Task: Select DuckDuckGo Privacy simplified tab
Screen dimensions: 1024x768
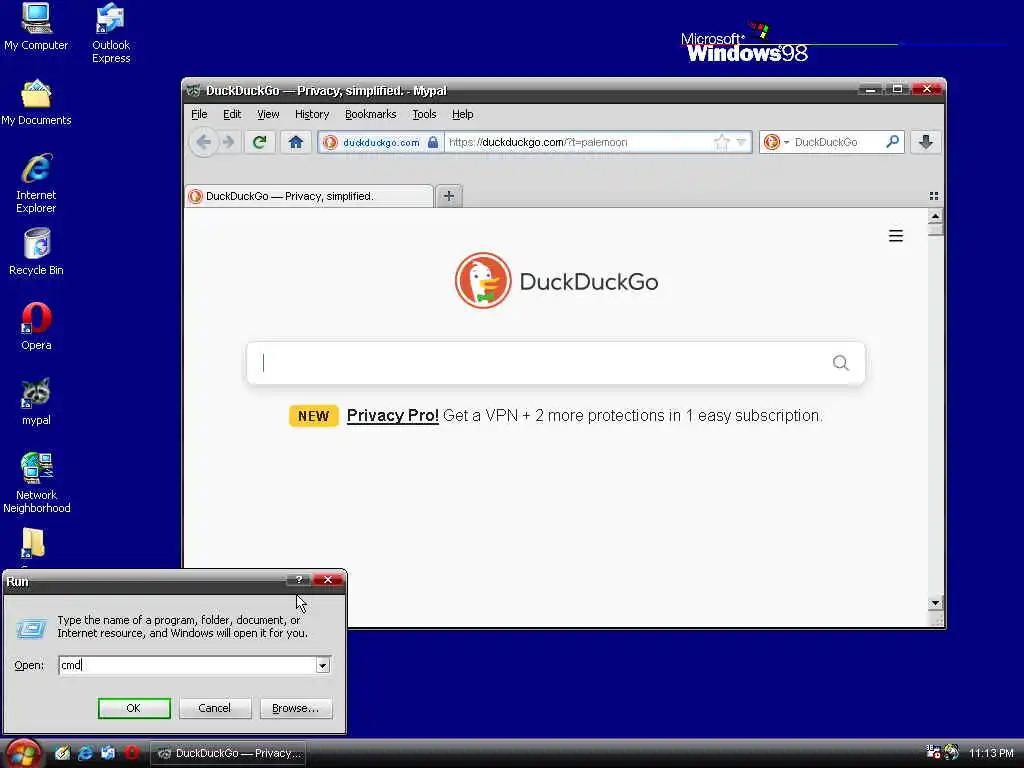Action: coord(309,196)
